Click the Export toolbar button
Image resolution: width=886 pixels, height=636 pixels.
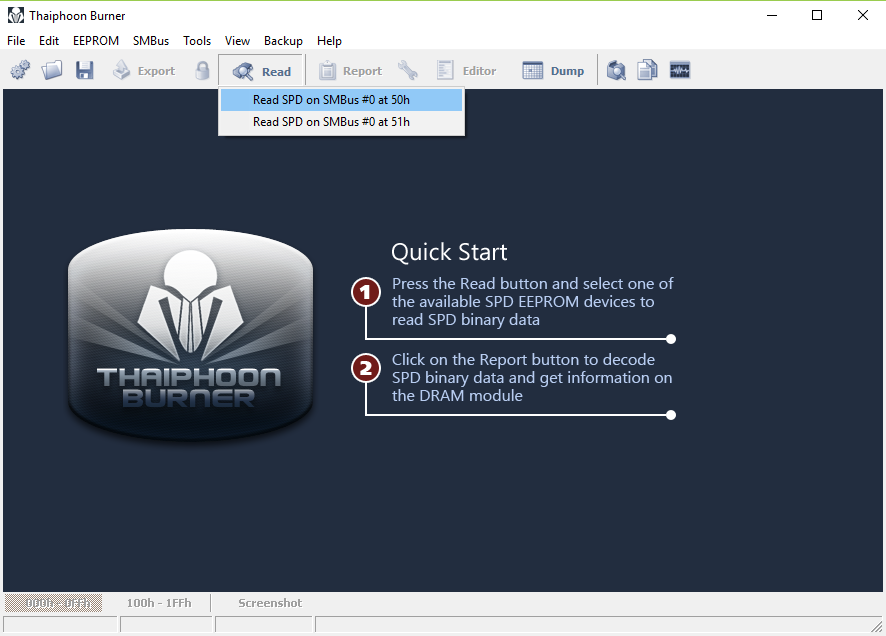click(x=144, y=71)
